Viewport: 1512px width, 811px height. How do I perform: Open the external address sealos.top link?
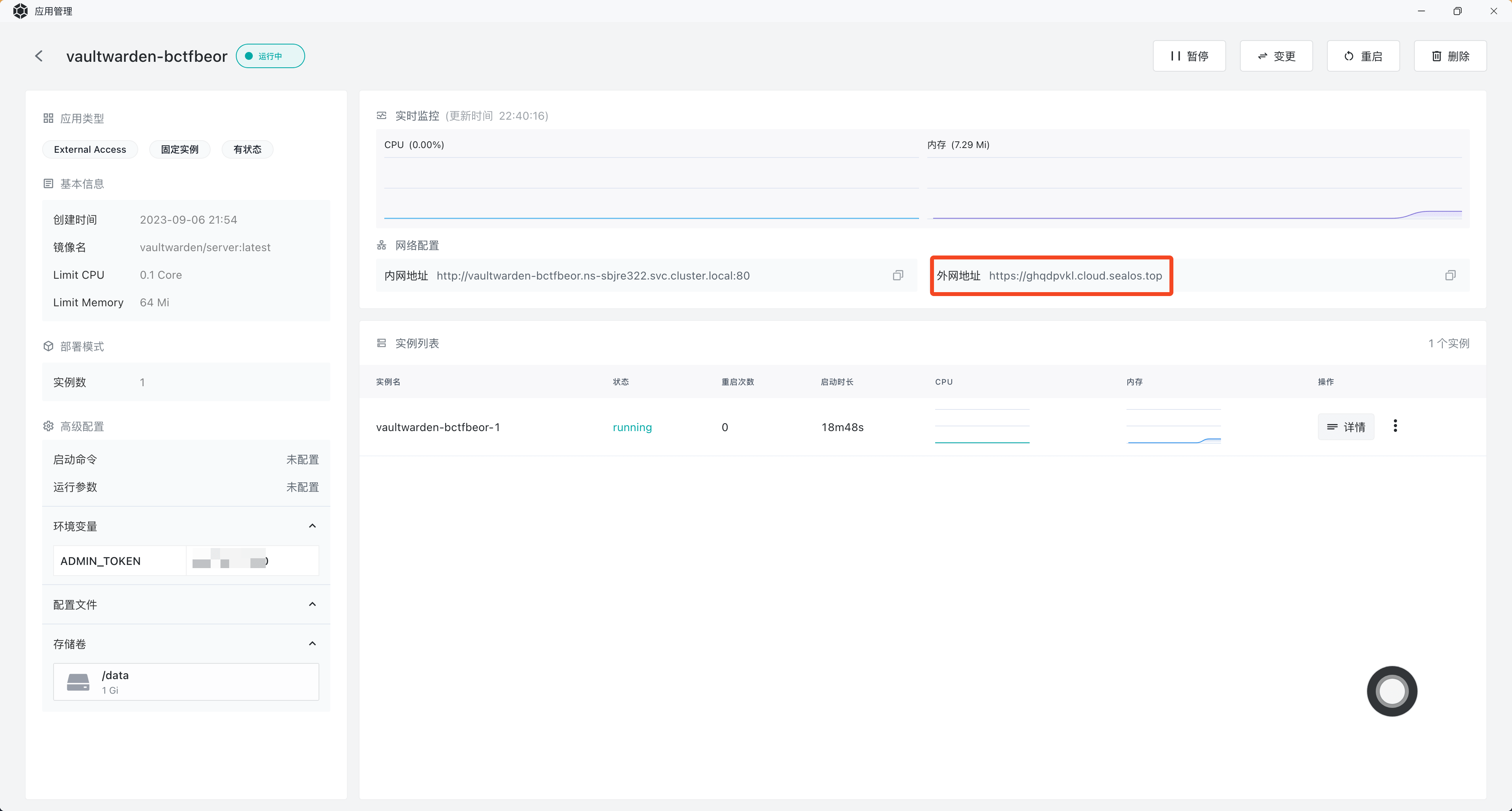point(1075,276)
